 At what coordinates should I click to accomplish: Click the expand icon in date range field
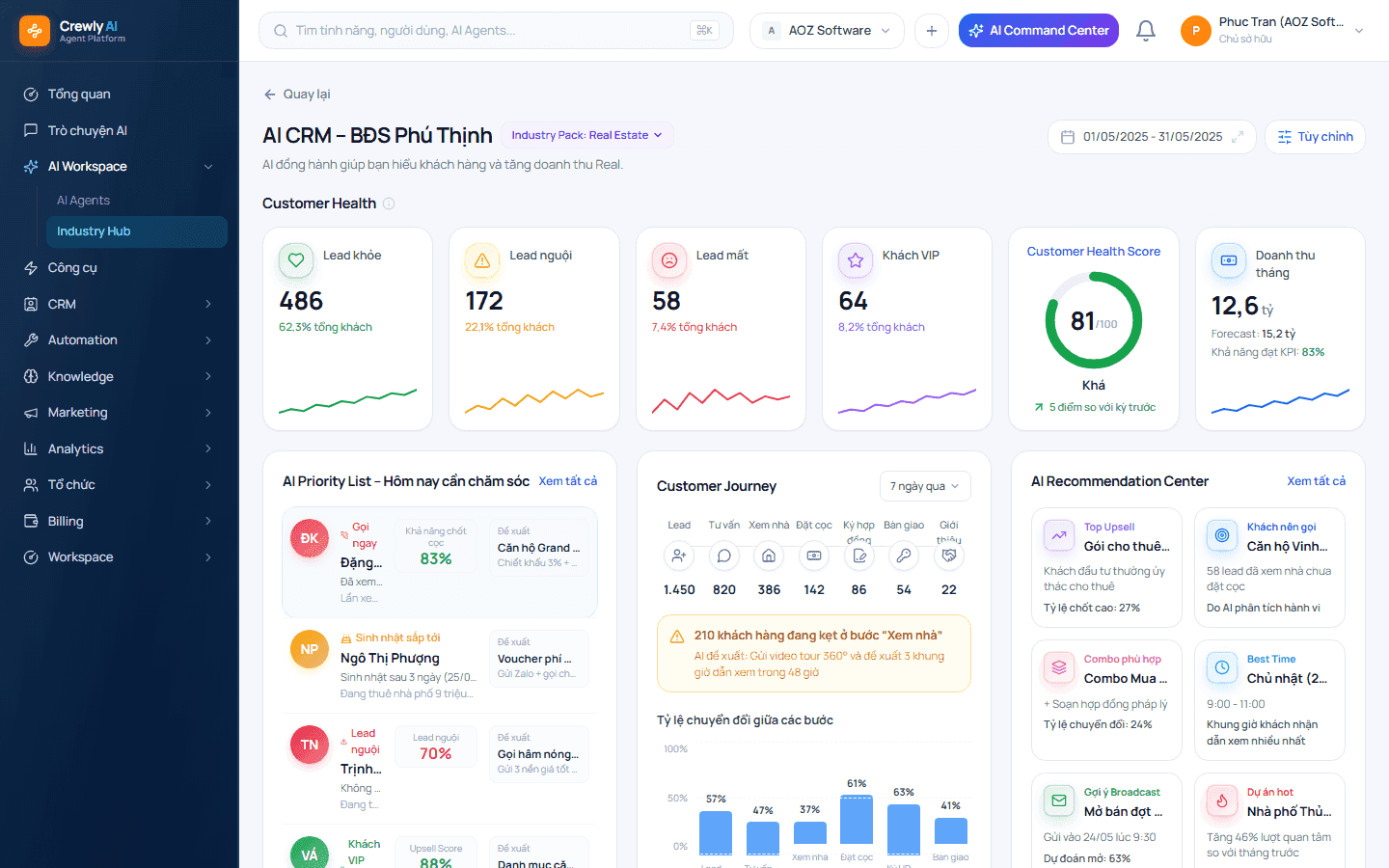[1238, 137]
